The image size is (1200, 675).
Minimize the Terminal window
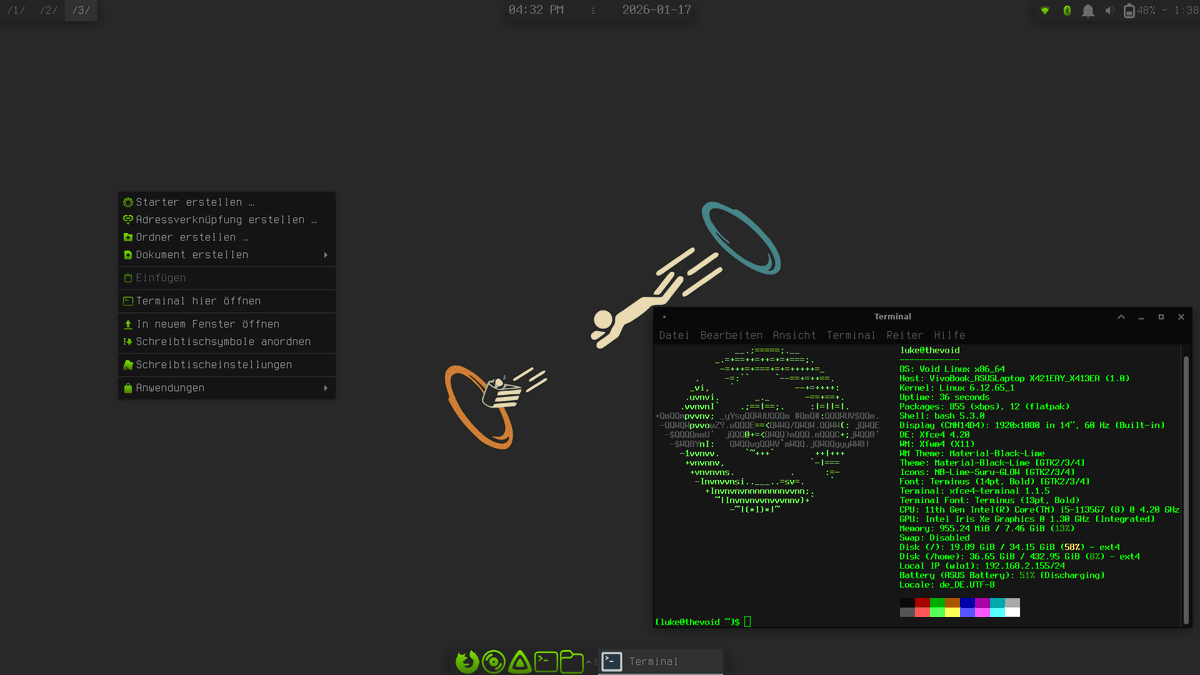(x=1141, y=317)
